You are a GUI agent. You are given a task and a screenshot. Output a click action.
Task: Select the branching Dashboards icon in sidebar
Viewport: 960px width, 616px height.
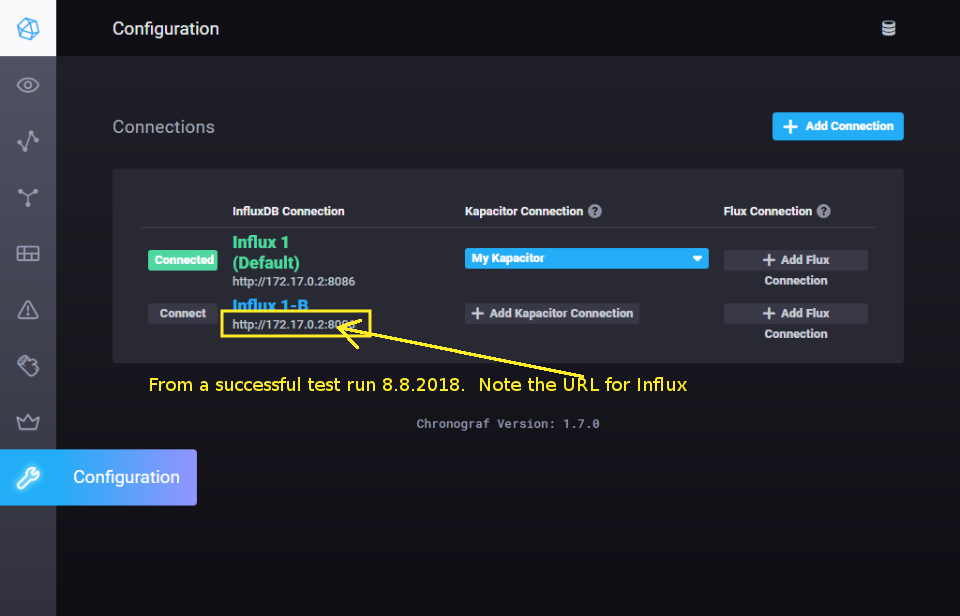pyautogui.click(x=27, y=197)
